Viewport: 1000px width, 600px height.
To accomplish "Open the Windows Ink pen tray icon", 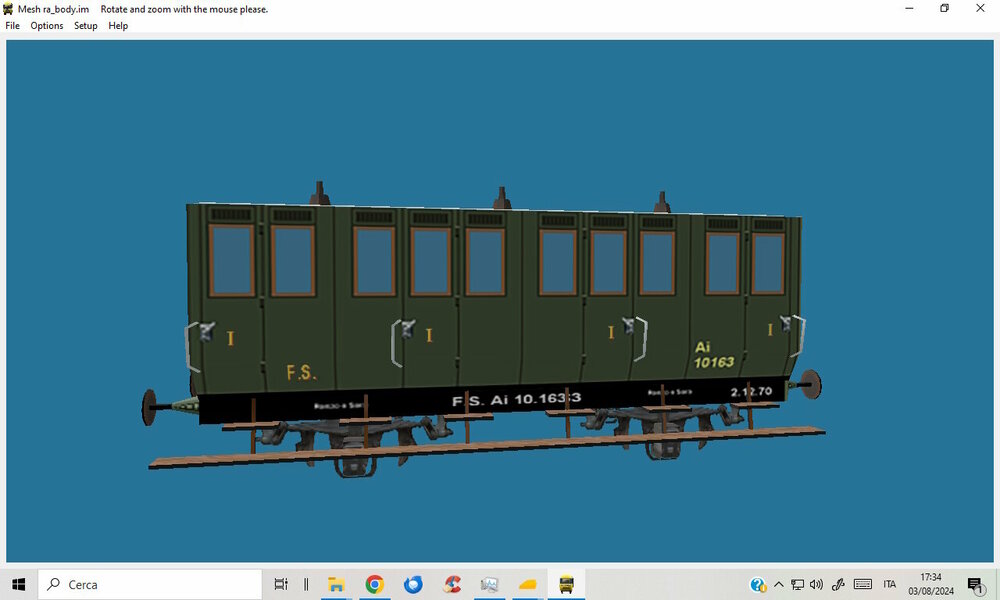I will 838,584.
